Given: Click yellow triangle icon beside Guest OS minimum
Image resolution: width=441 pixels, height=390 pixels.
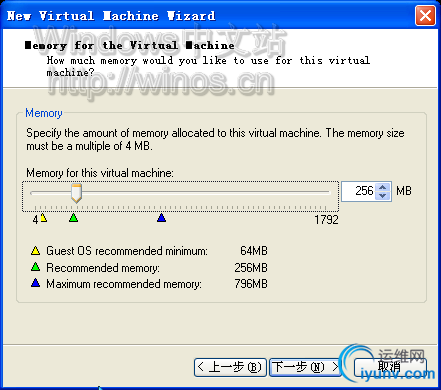Looking at the screenshot, I should [x=35, y=251].
